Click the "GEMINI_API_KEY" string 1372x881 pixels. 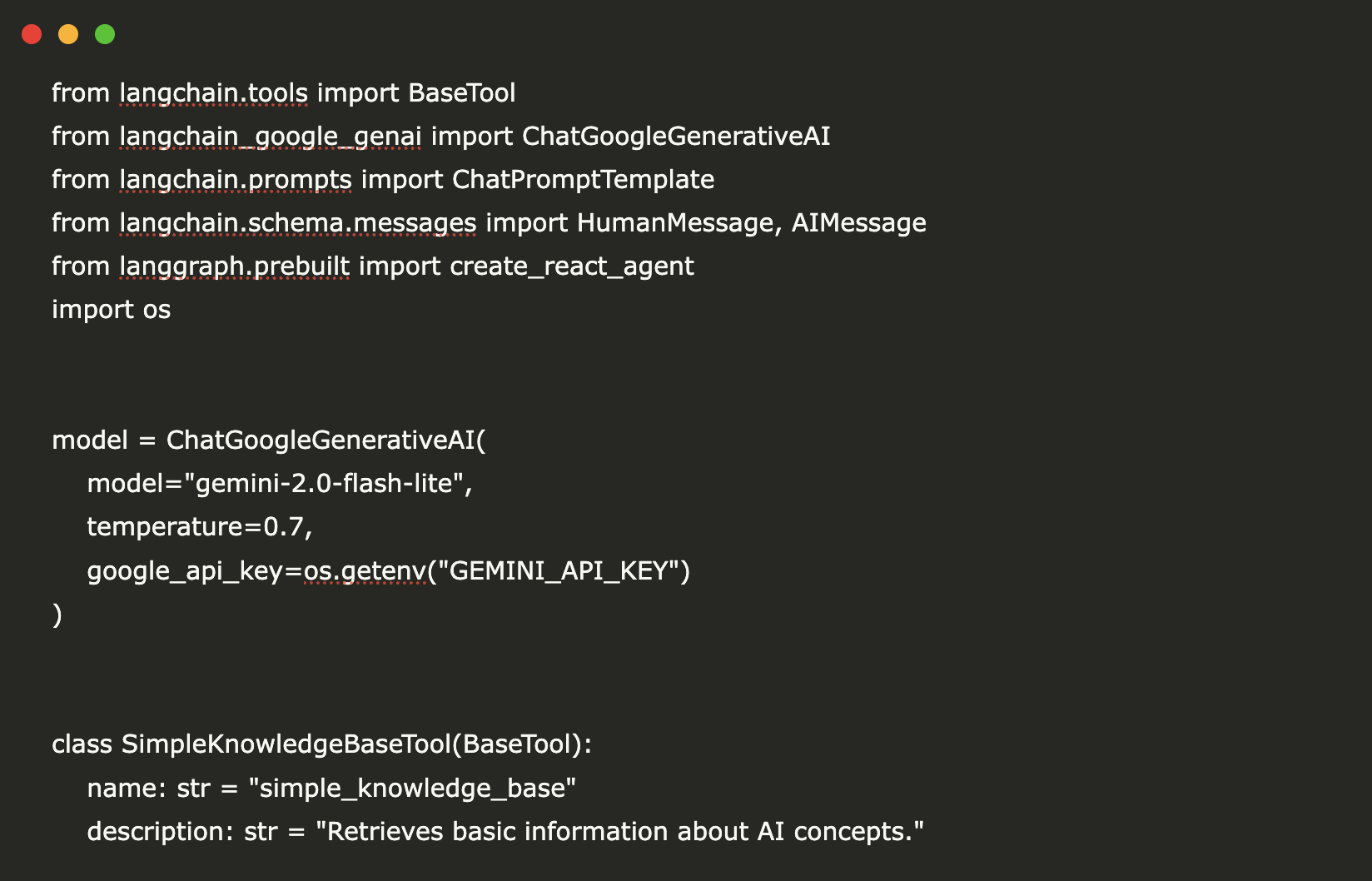tap(559, 571)
